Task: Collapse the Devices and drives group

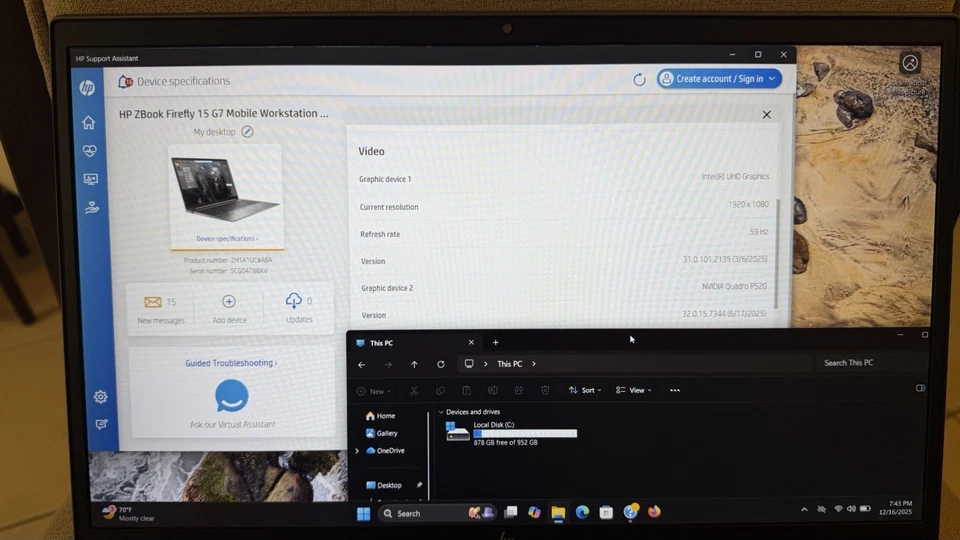Action: click(441, 412)
